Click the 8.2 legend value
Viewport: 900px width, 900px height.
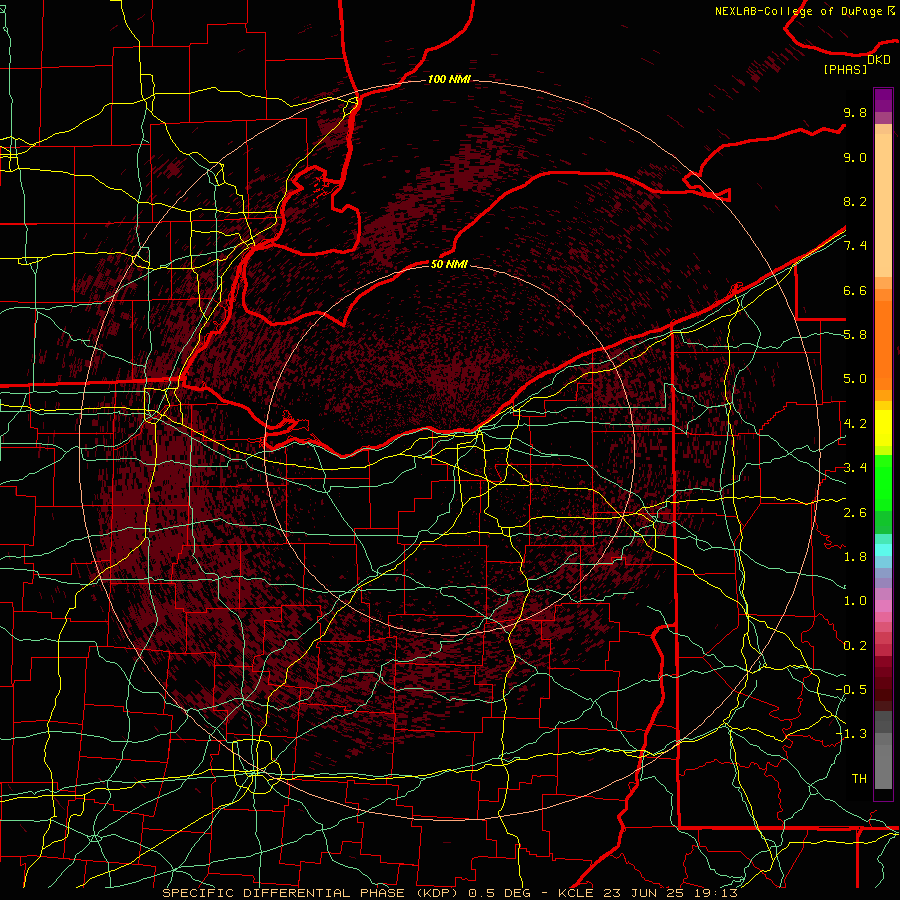click(x=855, y=201)
